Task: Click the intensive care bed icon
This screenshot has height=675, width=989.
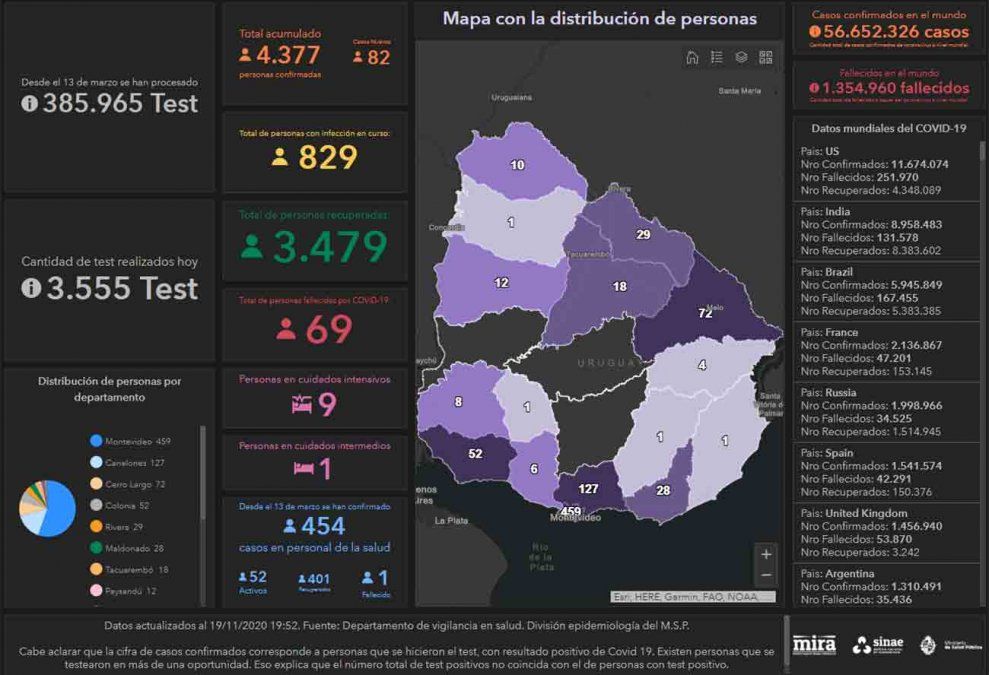Action: pos(301,404)
